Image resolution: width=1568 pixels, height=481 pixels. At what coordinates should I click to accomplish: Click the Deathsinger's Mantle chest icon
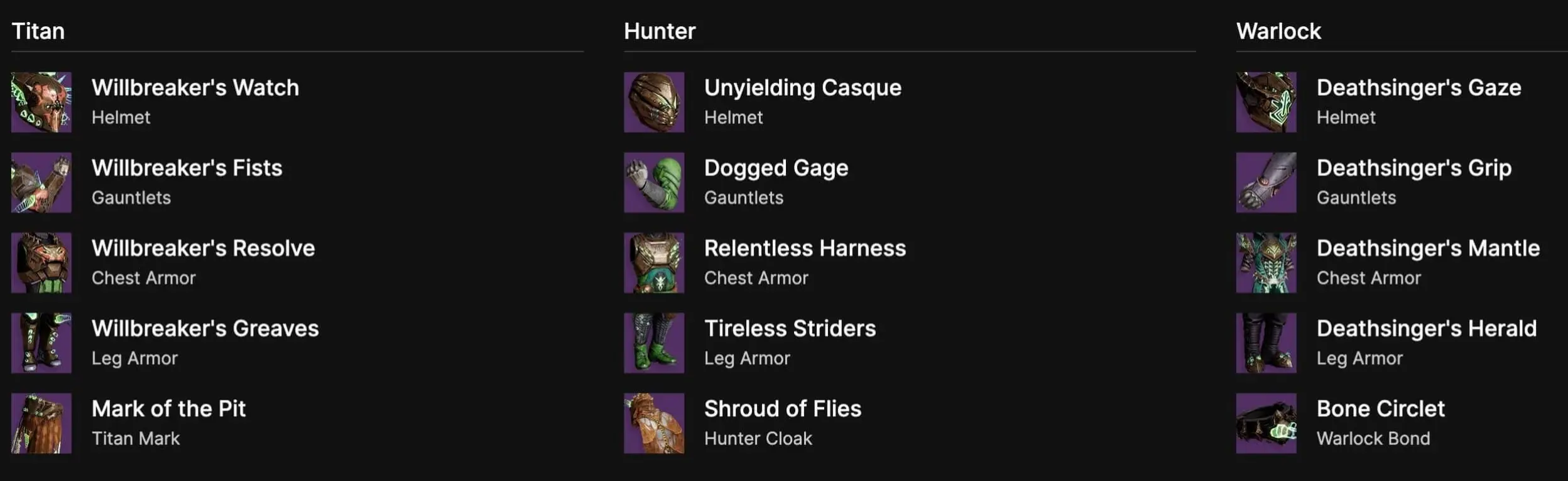[1266, 263]
